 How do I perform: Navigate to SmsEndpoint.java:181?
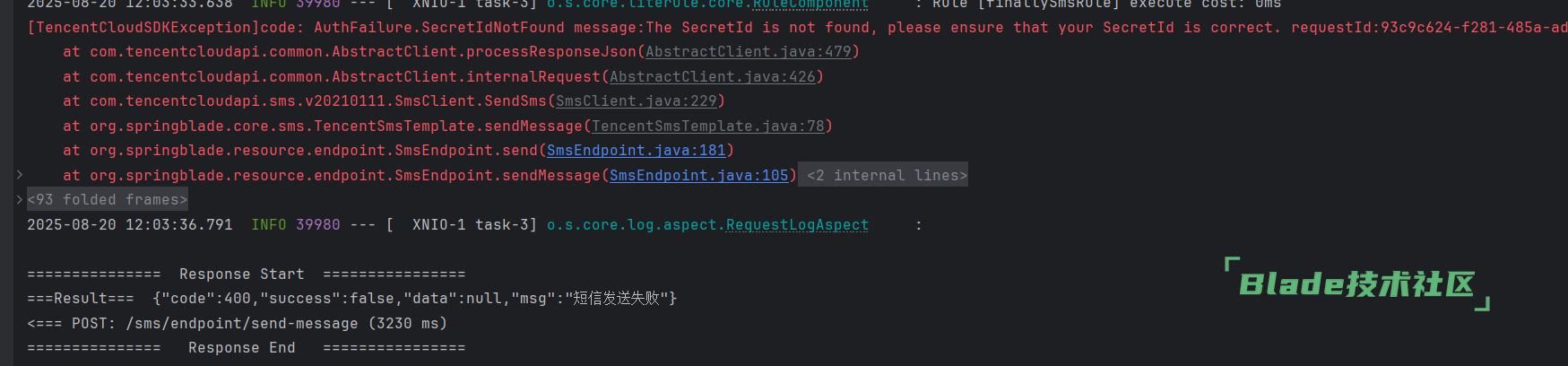point(637,151)
